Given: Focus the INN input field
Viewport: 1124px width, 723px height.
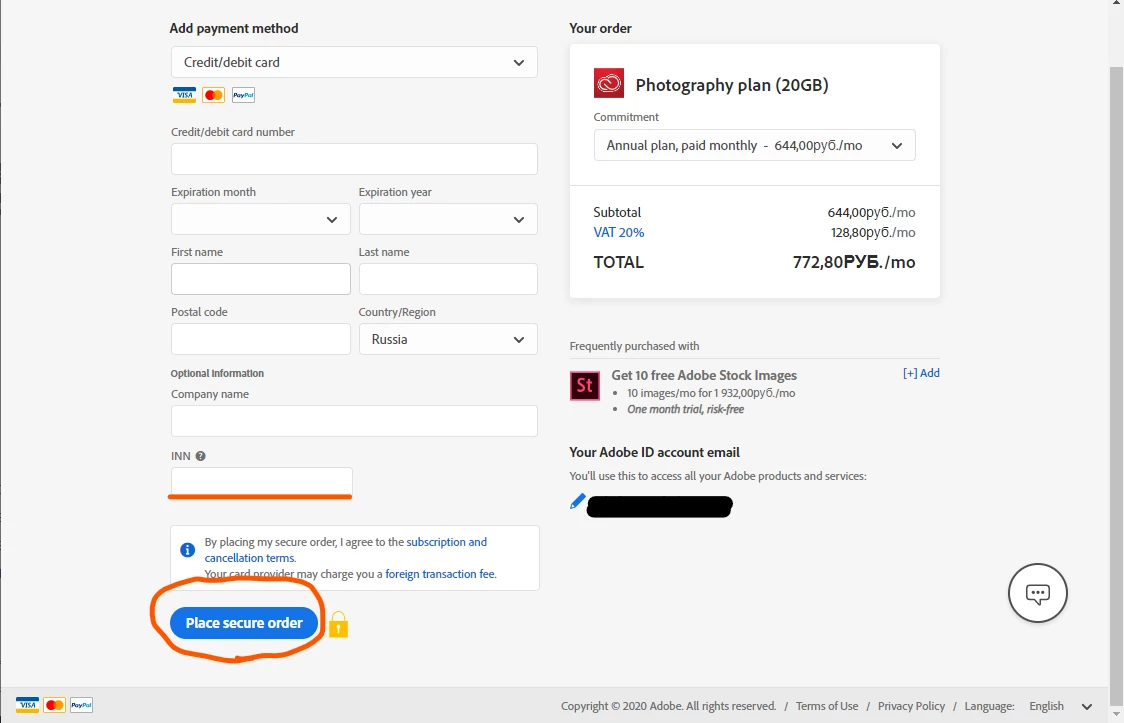Looking at the screenshot, I should click(262, 481).
